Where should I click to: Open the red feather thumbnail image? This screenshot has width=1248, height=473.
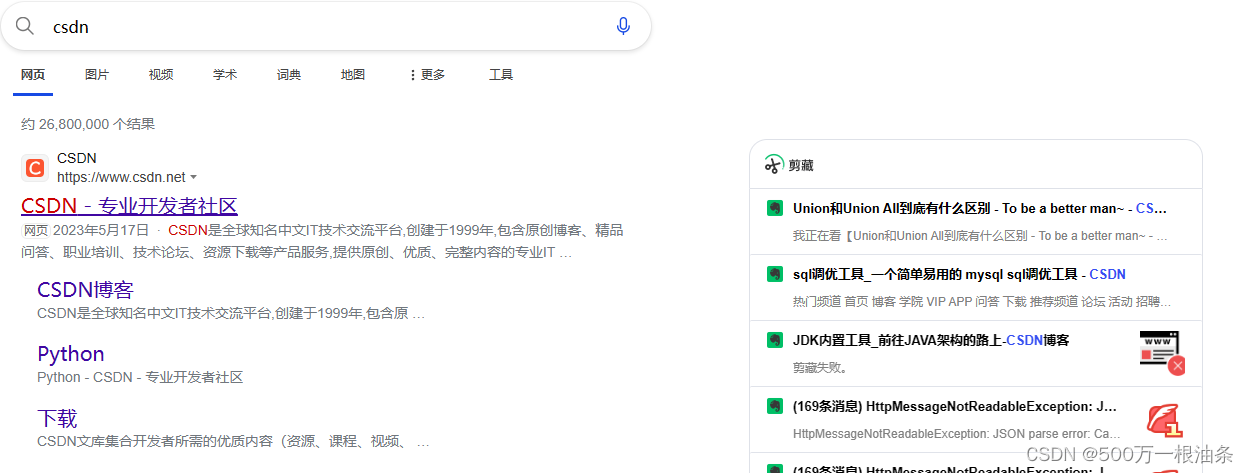coord(1164,418)
